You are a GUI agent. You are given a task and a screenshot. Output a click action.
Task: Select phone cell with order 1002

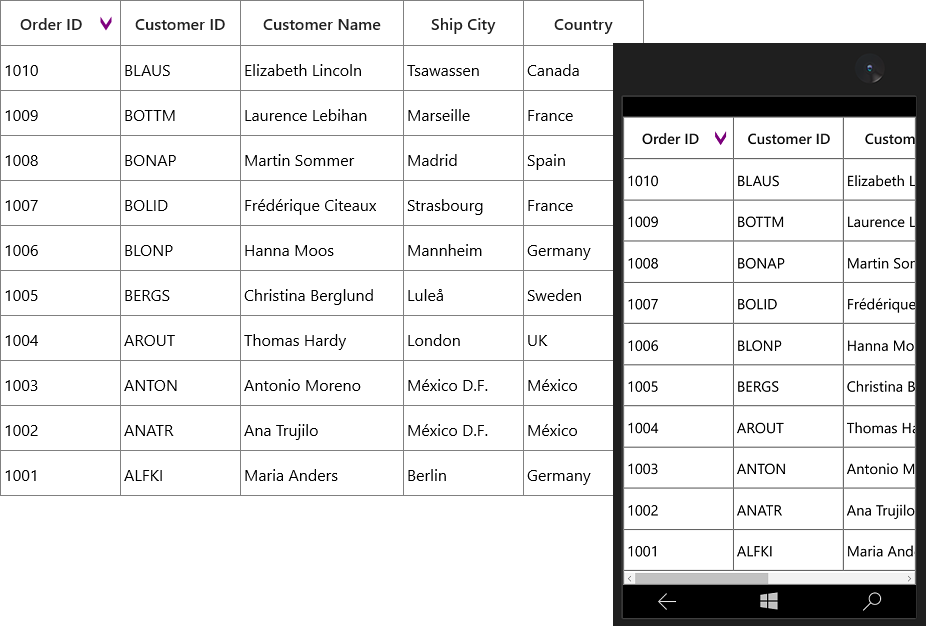pyautogui.click(x=679, y=509)
